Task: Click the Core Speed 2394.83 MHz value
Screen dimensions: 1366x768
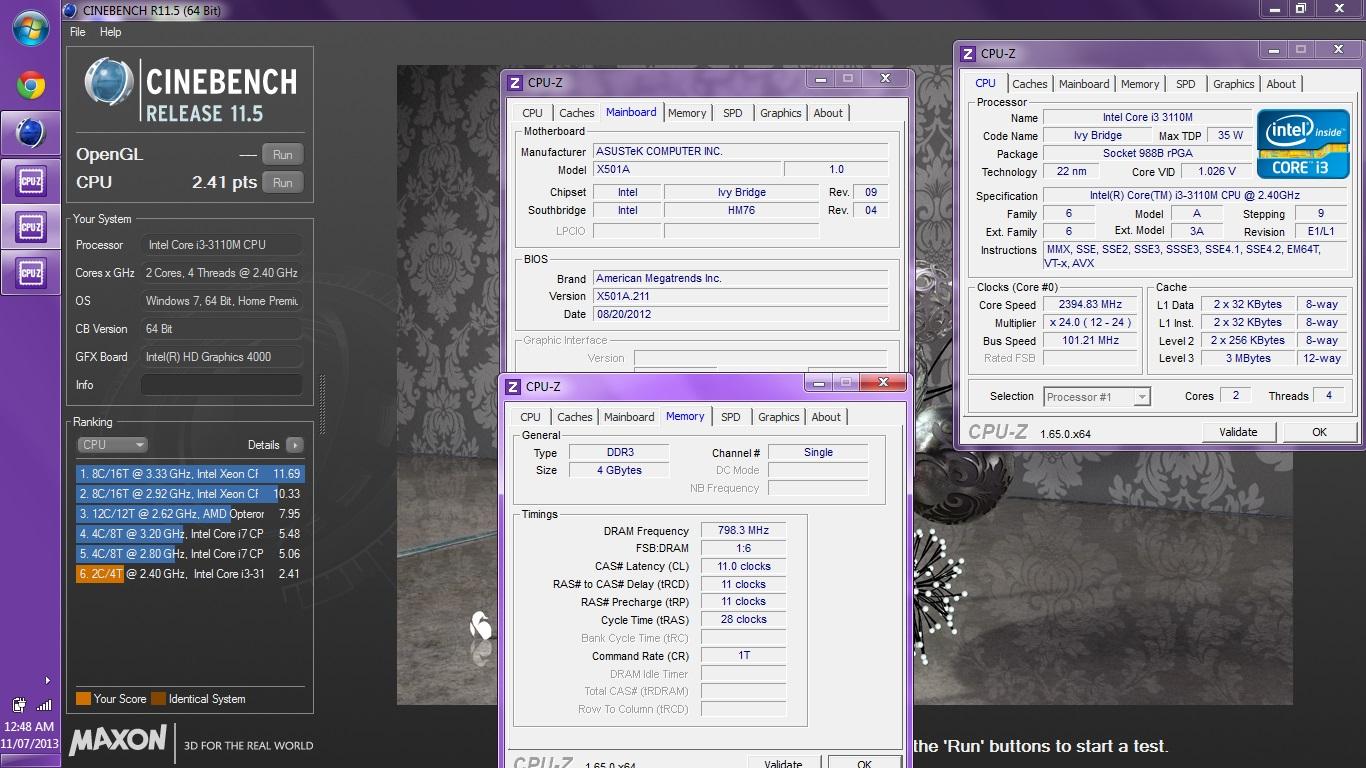Action: point(1092,304)
